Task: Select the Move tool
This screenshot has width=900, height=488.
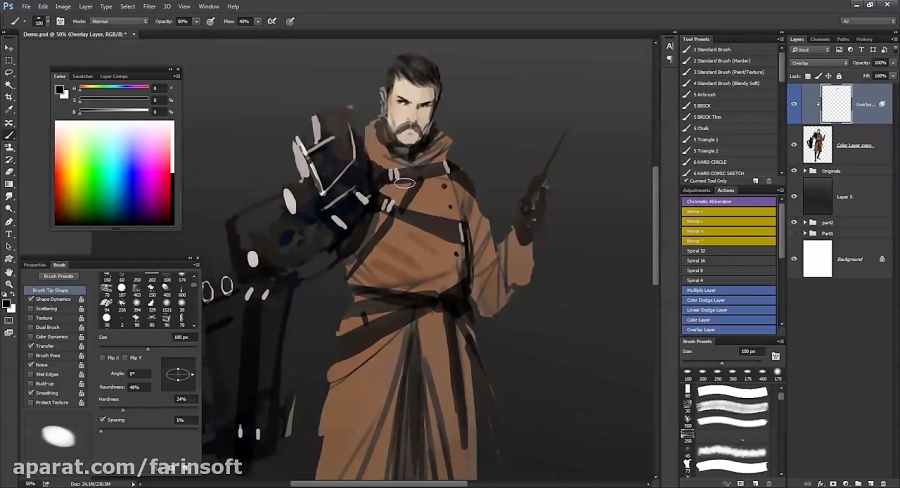Action: 9,48
